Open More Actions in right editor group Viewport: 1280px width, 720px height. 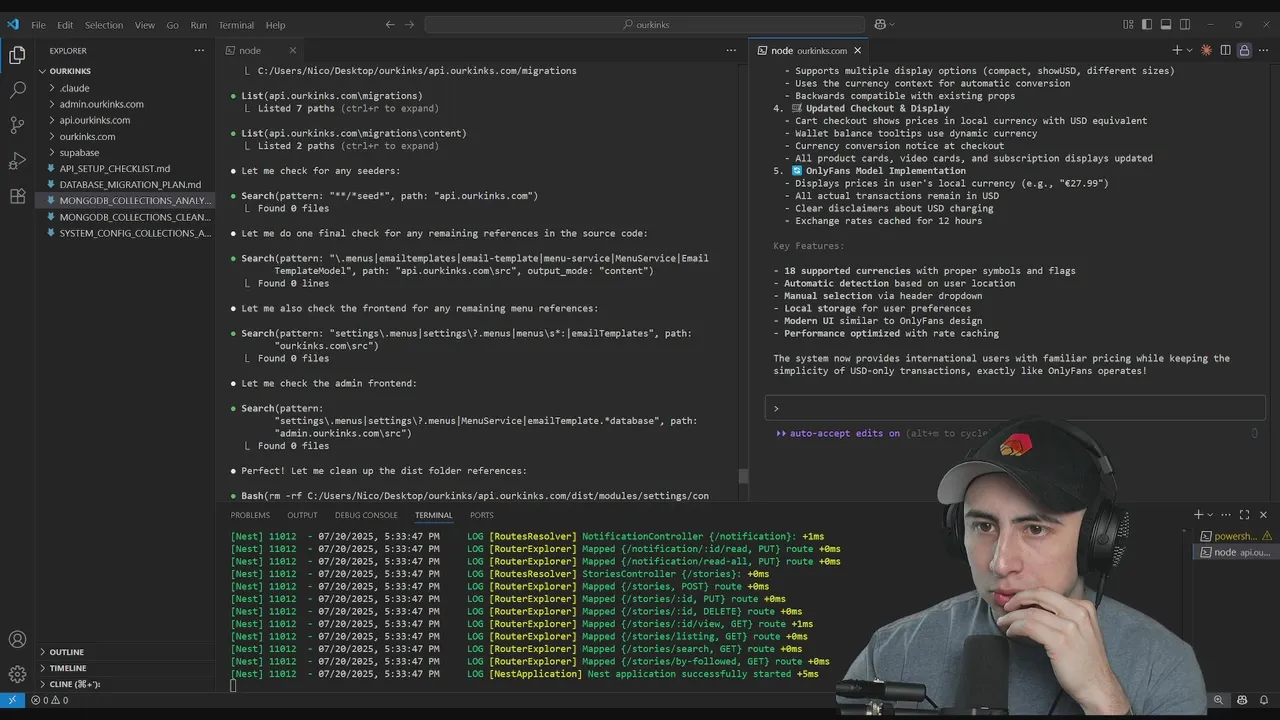[x=1262, y=50]
